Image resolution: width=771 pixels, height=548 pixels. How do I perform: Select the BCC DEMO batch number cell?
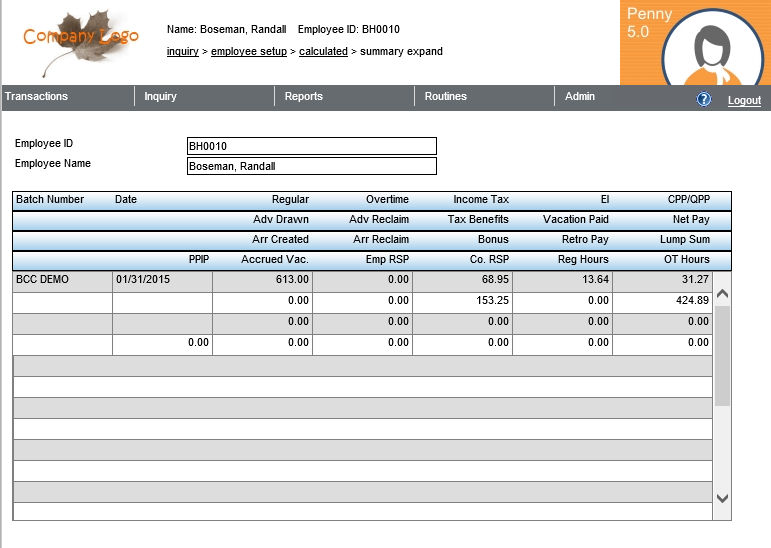point(62,280)
